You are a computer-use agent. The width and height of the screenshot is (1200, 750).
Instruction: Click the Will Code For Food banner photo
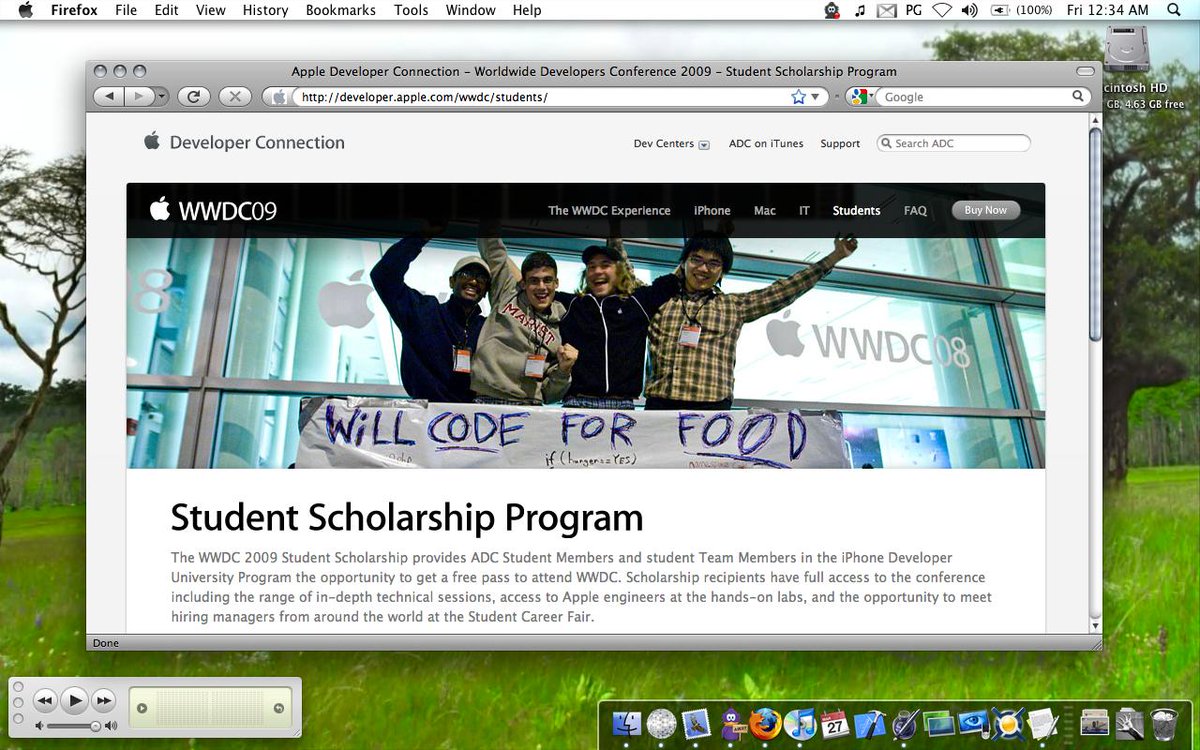(586, 353)
